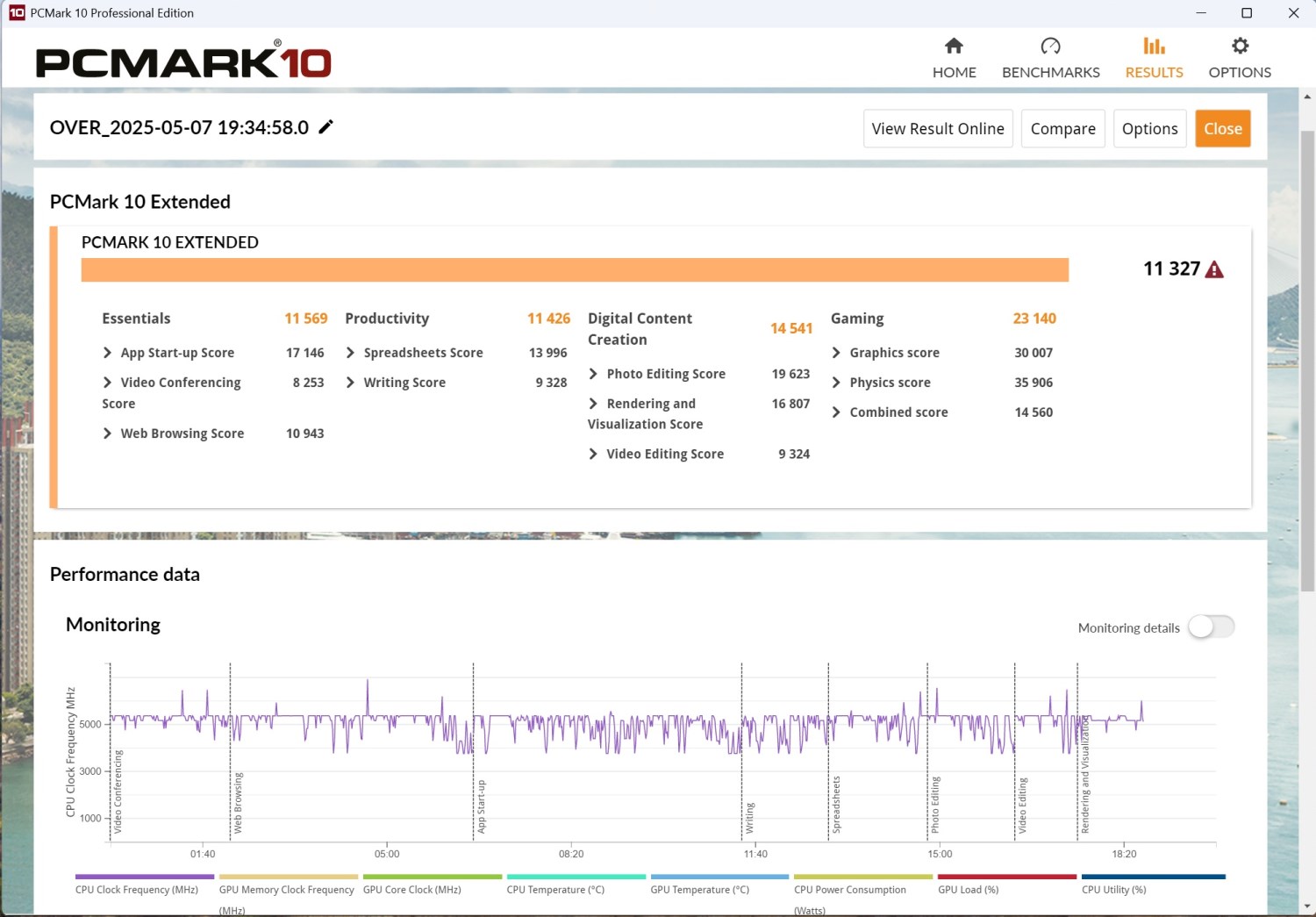Click the Results bar chart icon
The height and width of the screenshot is (917, 1316).
pos(1154,47)
